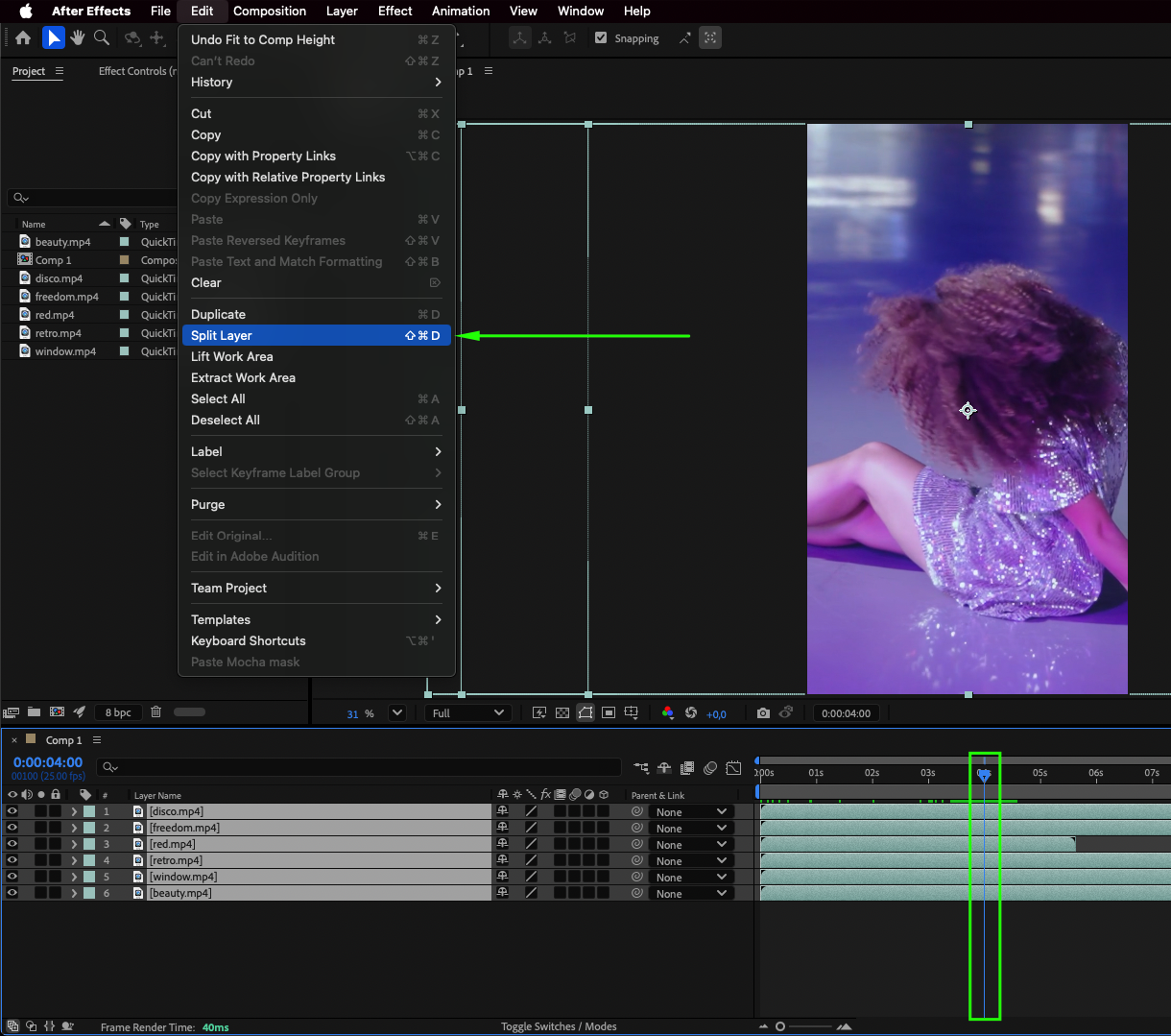Viewport: 1171px width, 1036px height.
Task: Choose the View Axis mode icon
Action: pos(570,38)
